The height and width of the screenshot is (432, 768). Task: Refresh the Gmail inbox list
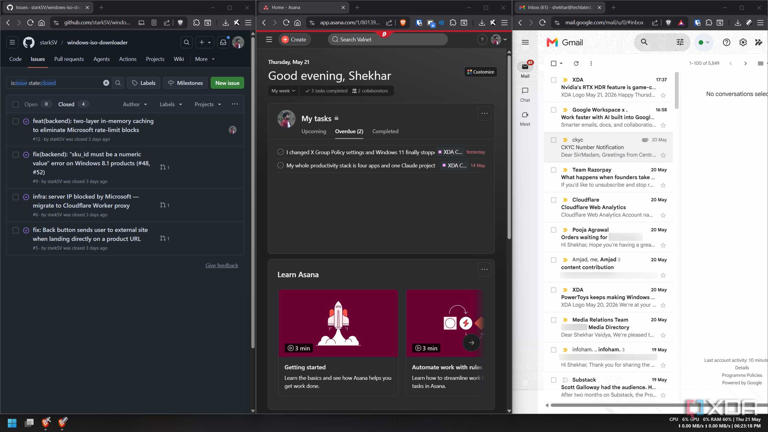coord(576,63)
